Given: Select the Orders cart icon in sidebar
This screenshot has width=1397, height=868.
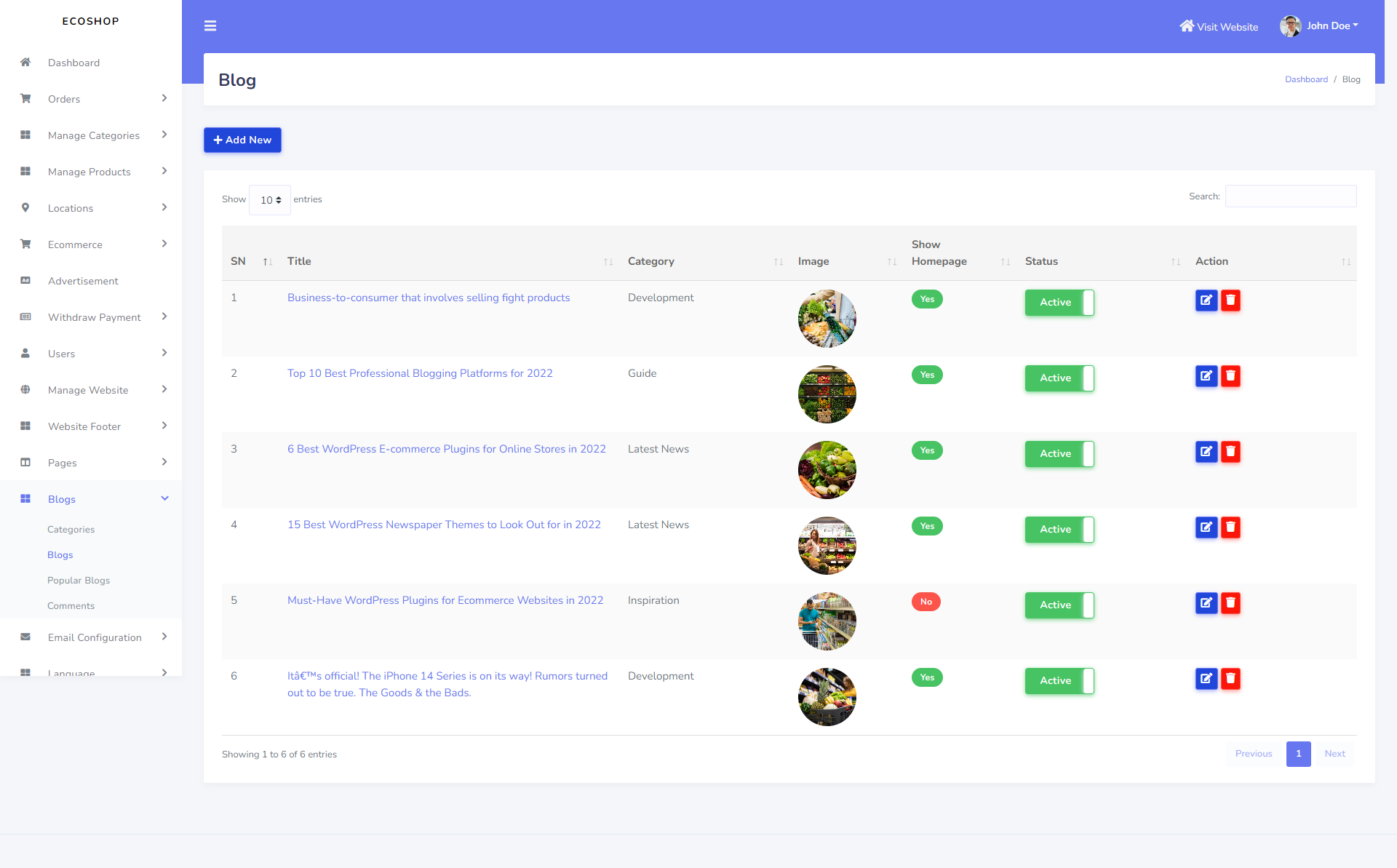Looking at the screenshot, I should [25, 99].
